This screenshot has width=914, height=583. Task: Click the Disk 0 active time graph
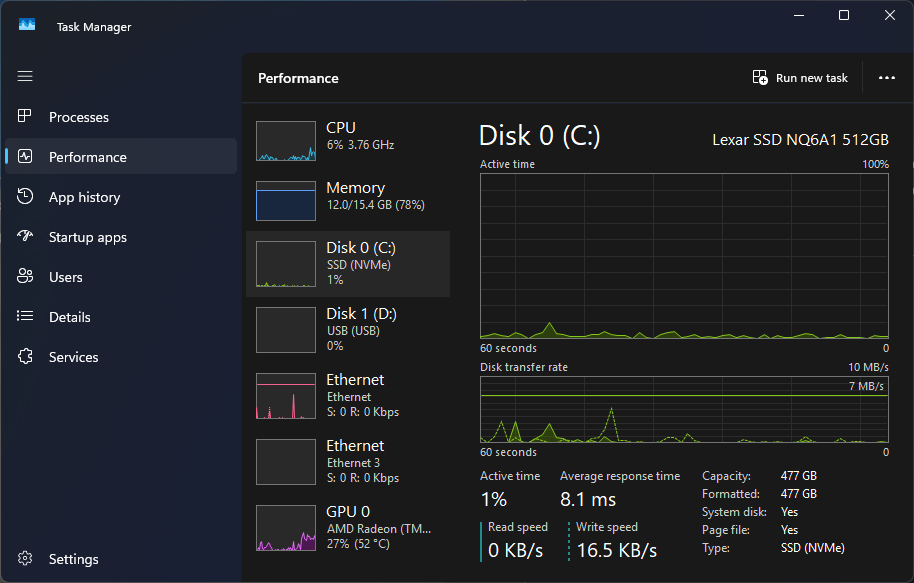click(x=684, y=256)
